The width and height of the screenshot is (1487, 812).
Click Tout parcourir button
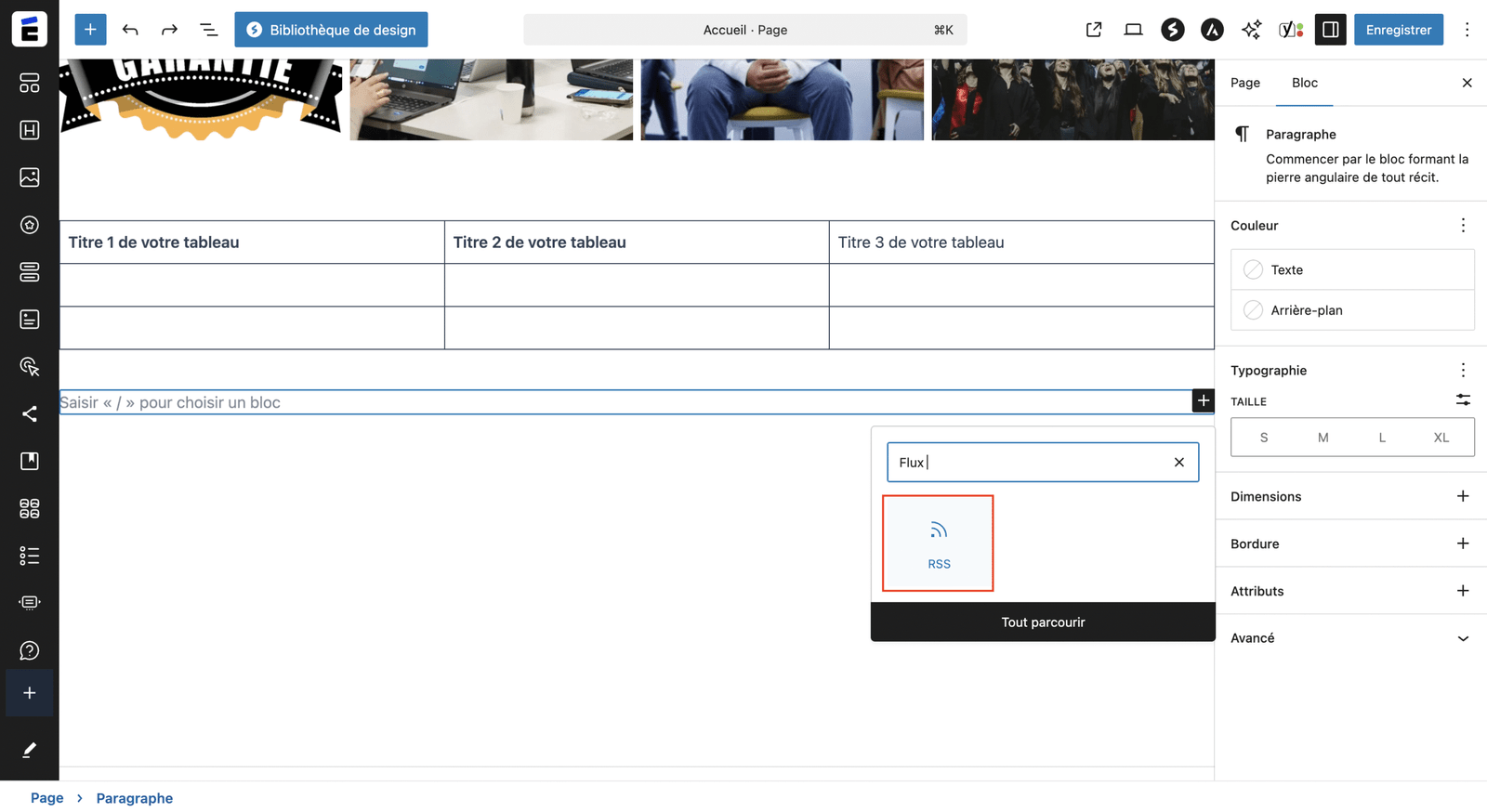pyautogui.click(x=1043, y=622)
